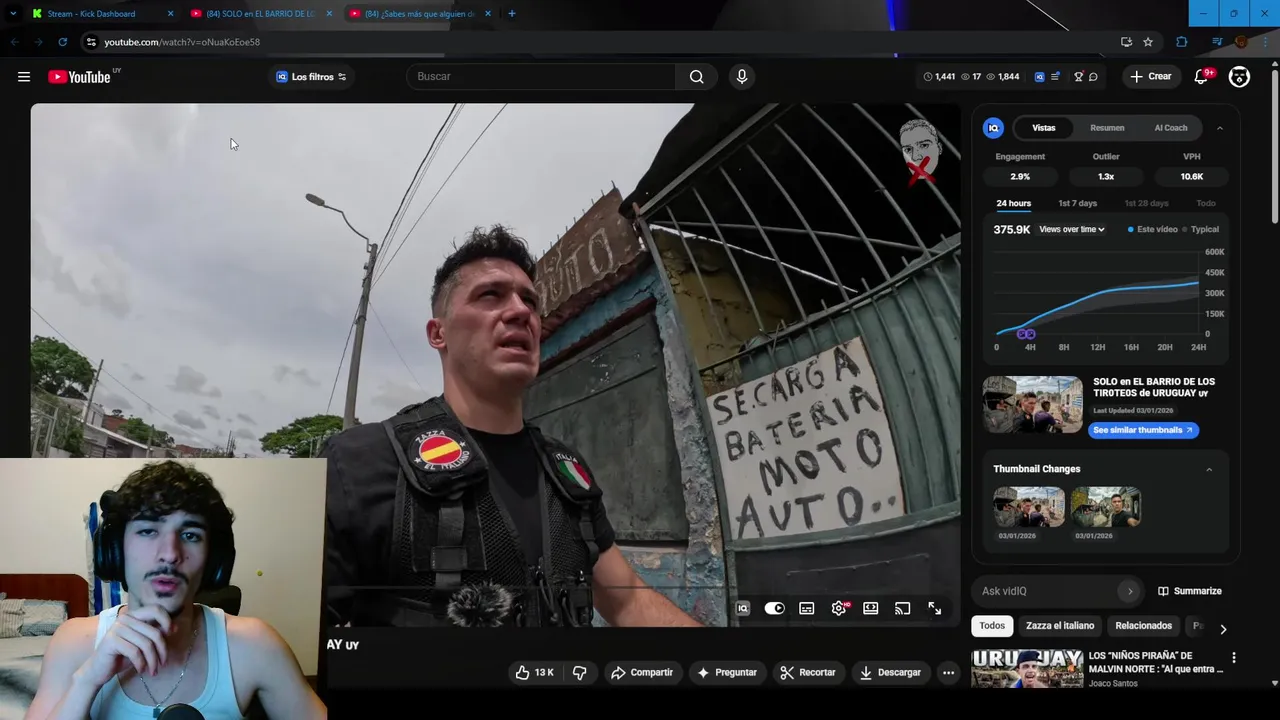
Task: Open the bear avatar account menu
Action: click(1239, 77)
